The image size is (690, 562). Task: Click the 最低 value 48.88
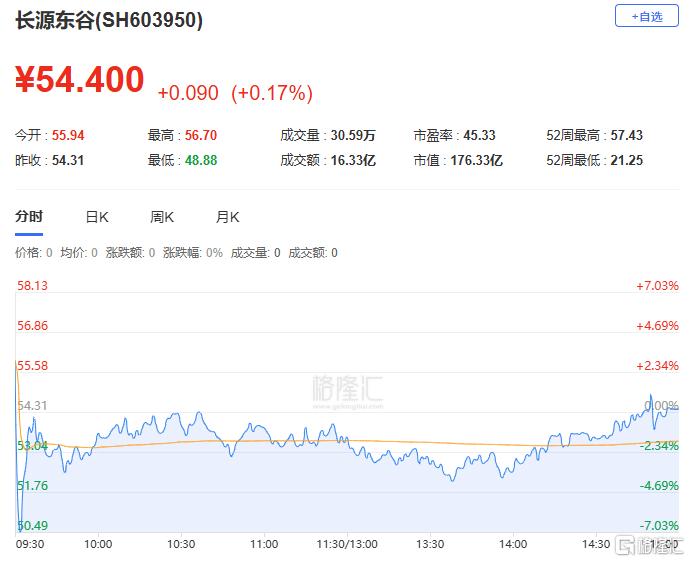(201, 160)
